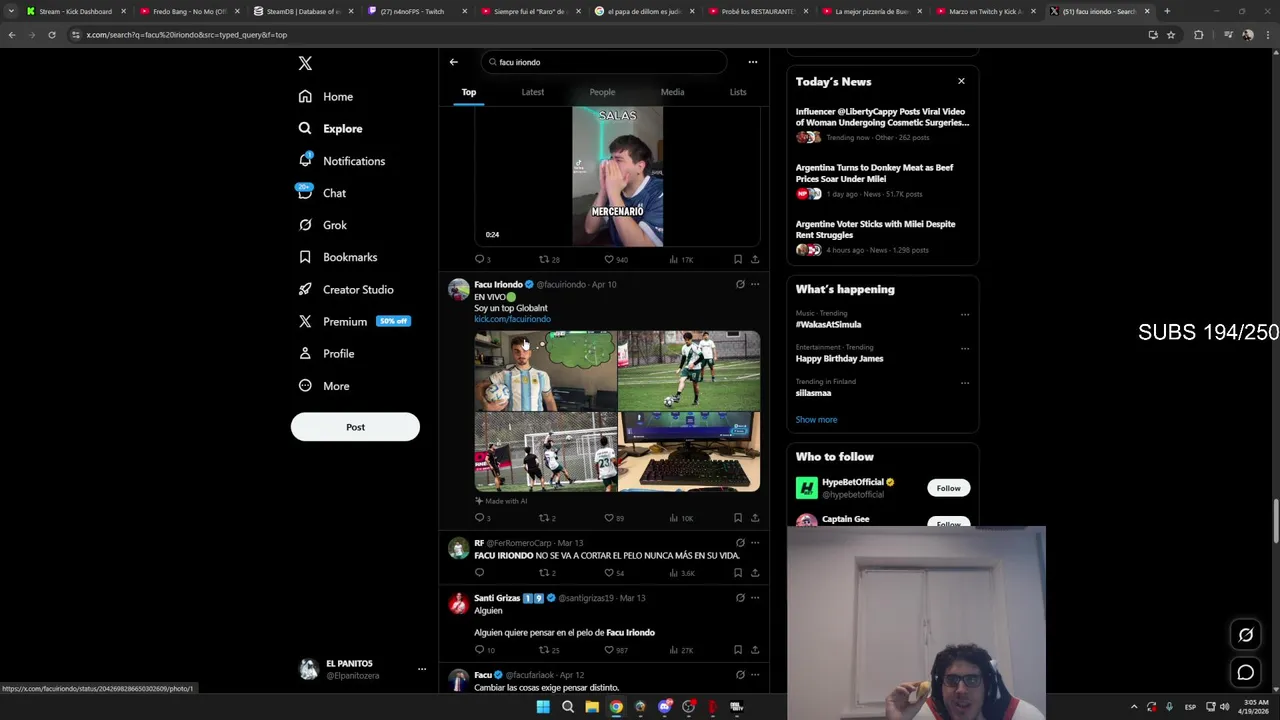The width and height of the screenshot is (1280, 720).
Task: Close the Today's News panel
Action: (961, 81)
